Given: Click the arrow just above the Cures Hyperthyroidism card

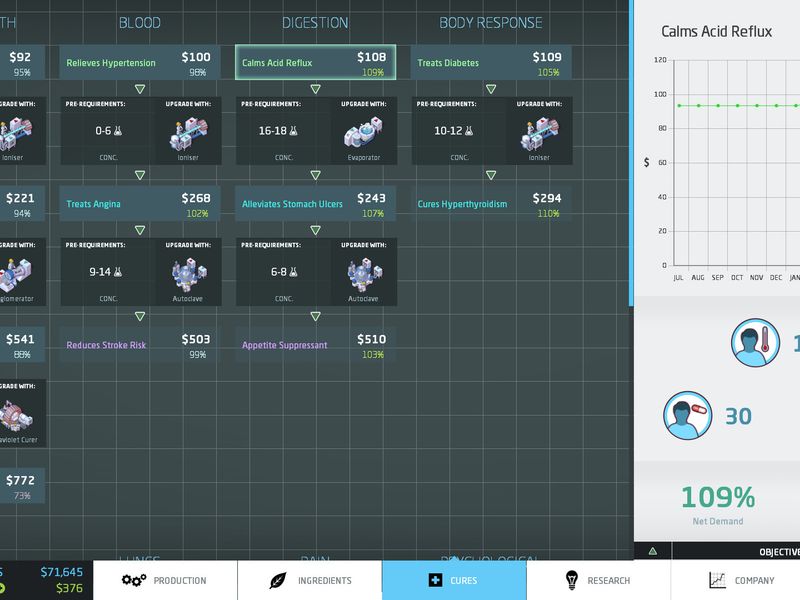Looking at the screenshot, I should (x=491, y=175).
